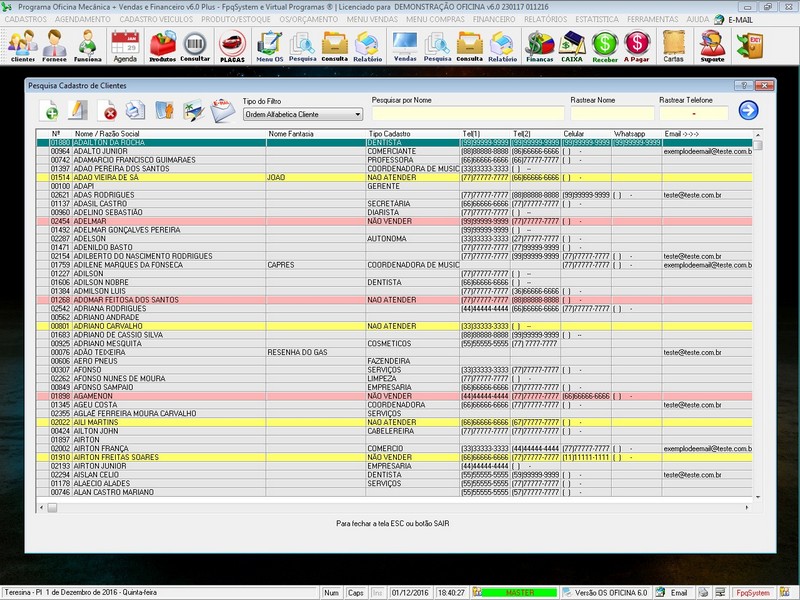Click the add new client icon

(x=49, y=110)
